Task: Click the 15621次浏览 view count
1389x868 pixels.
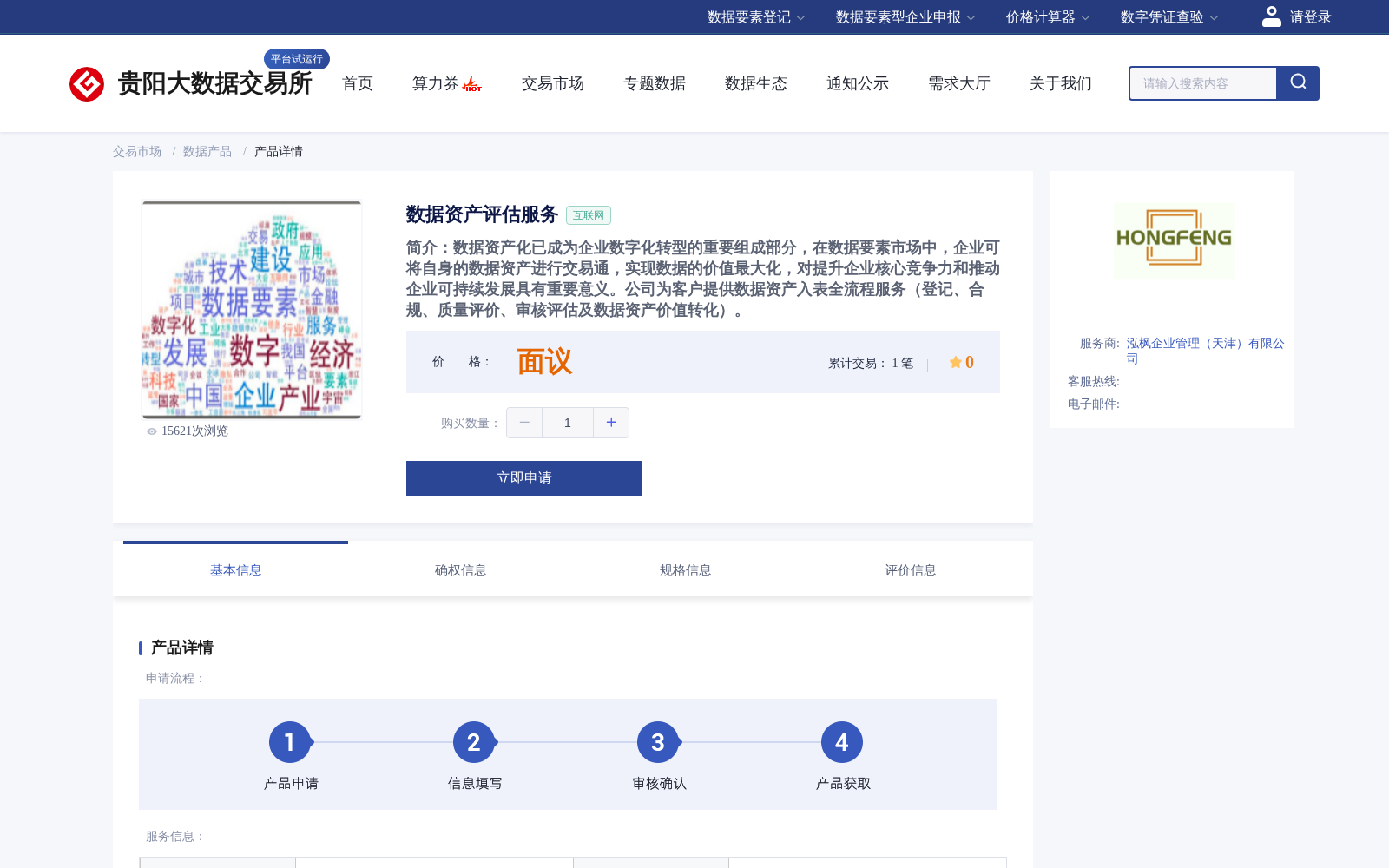Action: click(194, 431)
